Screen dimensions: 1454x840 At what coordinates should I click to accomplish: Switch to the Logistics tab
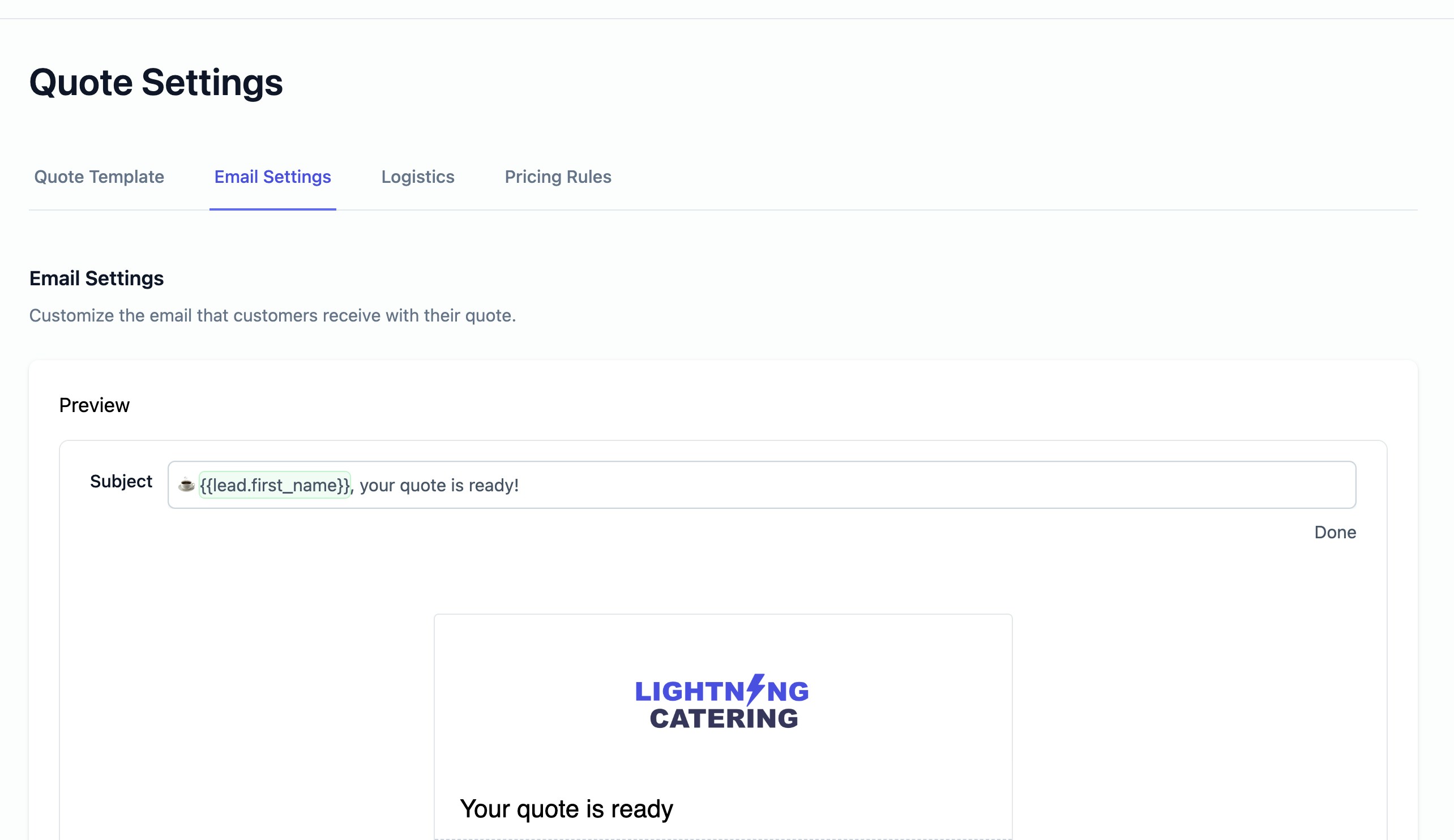click(418, 177)
